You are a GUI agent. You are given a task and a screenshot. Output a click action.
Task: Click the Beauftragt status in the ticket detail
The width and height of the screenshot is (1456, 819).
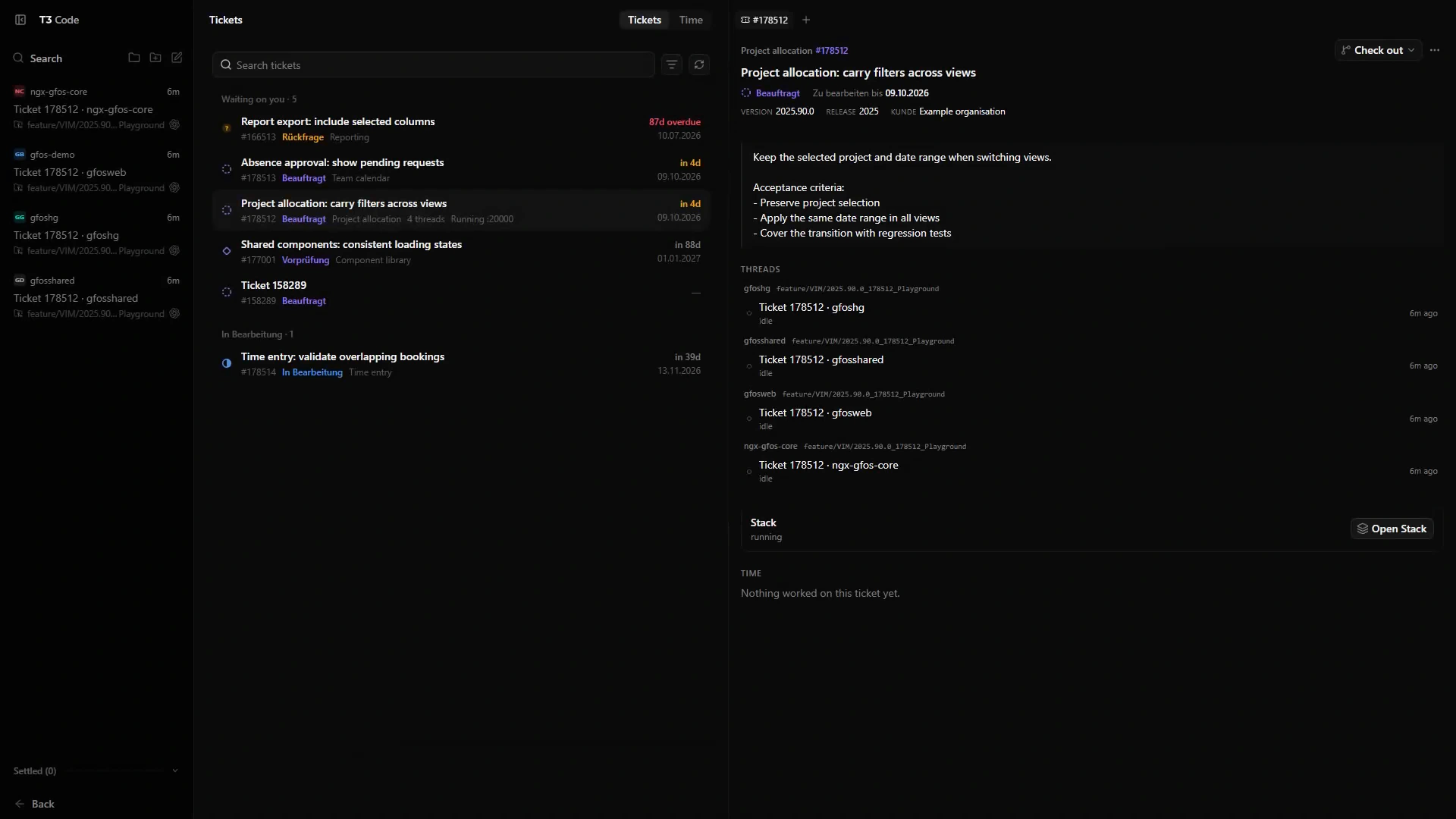click(x=770, y=93)
